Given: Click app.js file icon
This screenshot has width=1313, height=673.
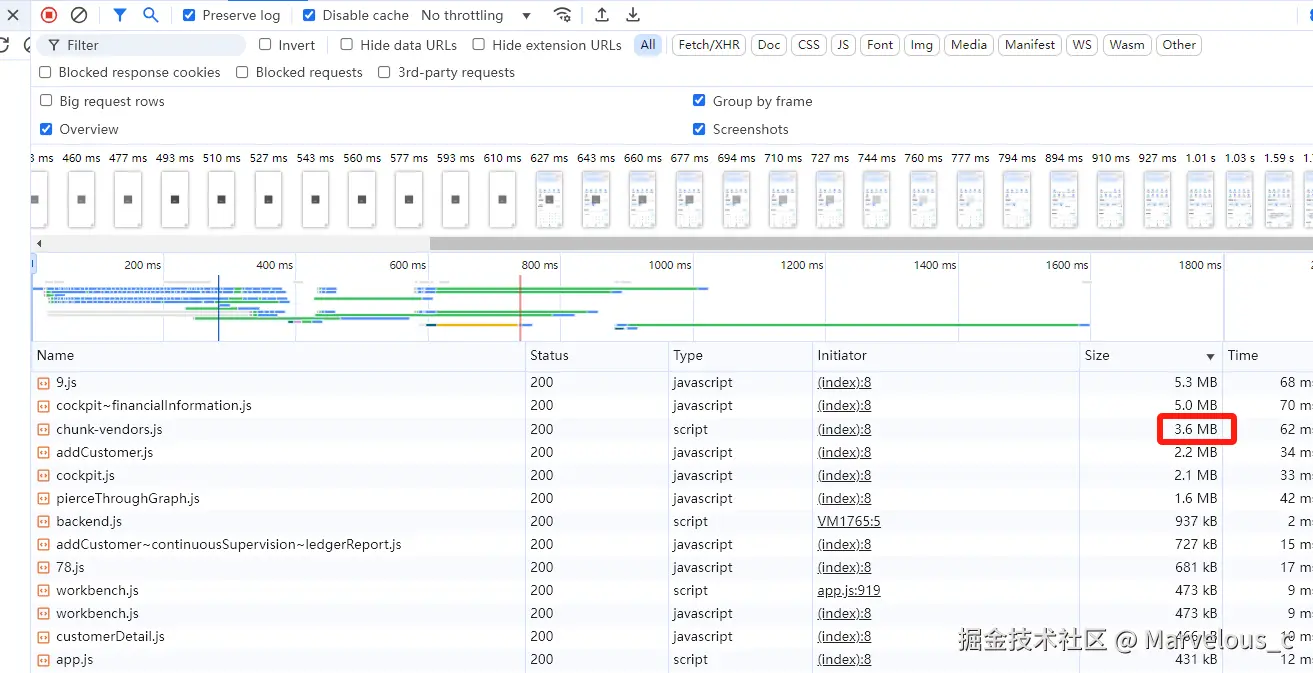Looking at the screenshot, I should (43, 660).
